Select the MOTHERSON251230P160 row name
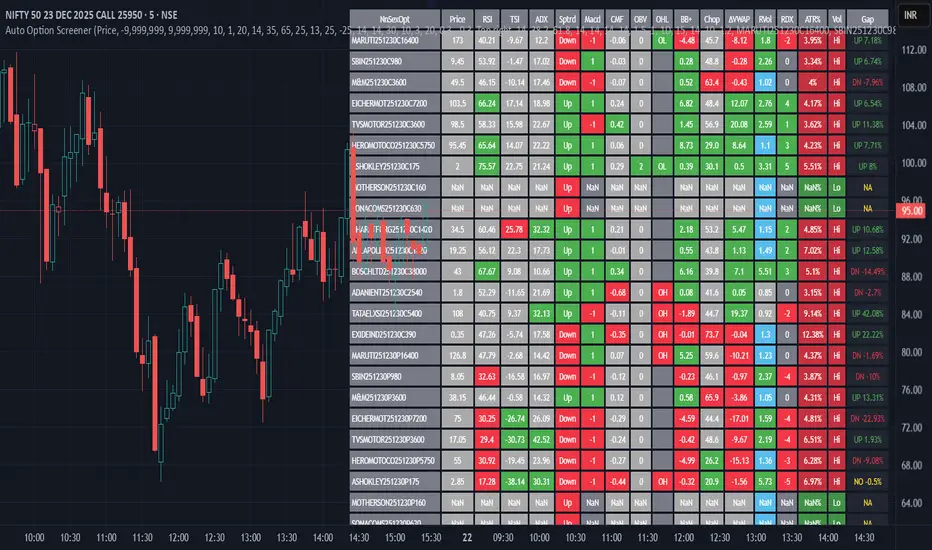 [x=395, y=502]
